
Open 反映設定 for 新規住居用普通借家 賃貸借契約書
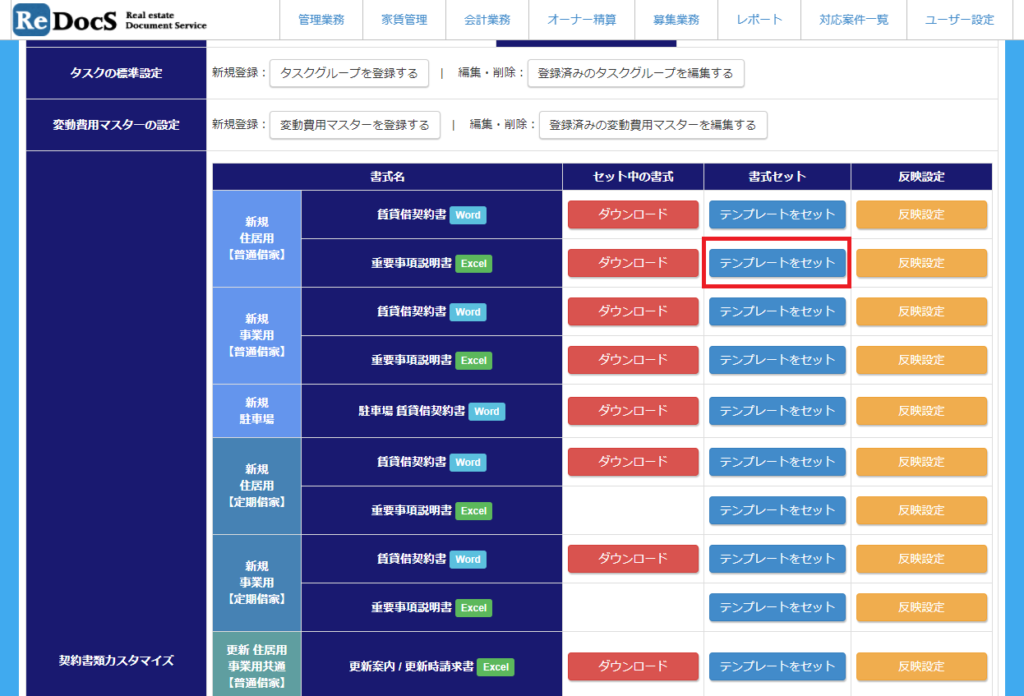pyautogui.click(x=921, y=214)
